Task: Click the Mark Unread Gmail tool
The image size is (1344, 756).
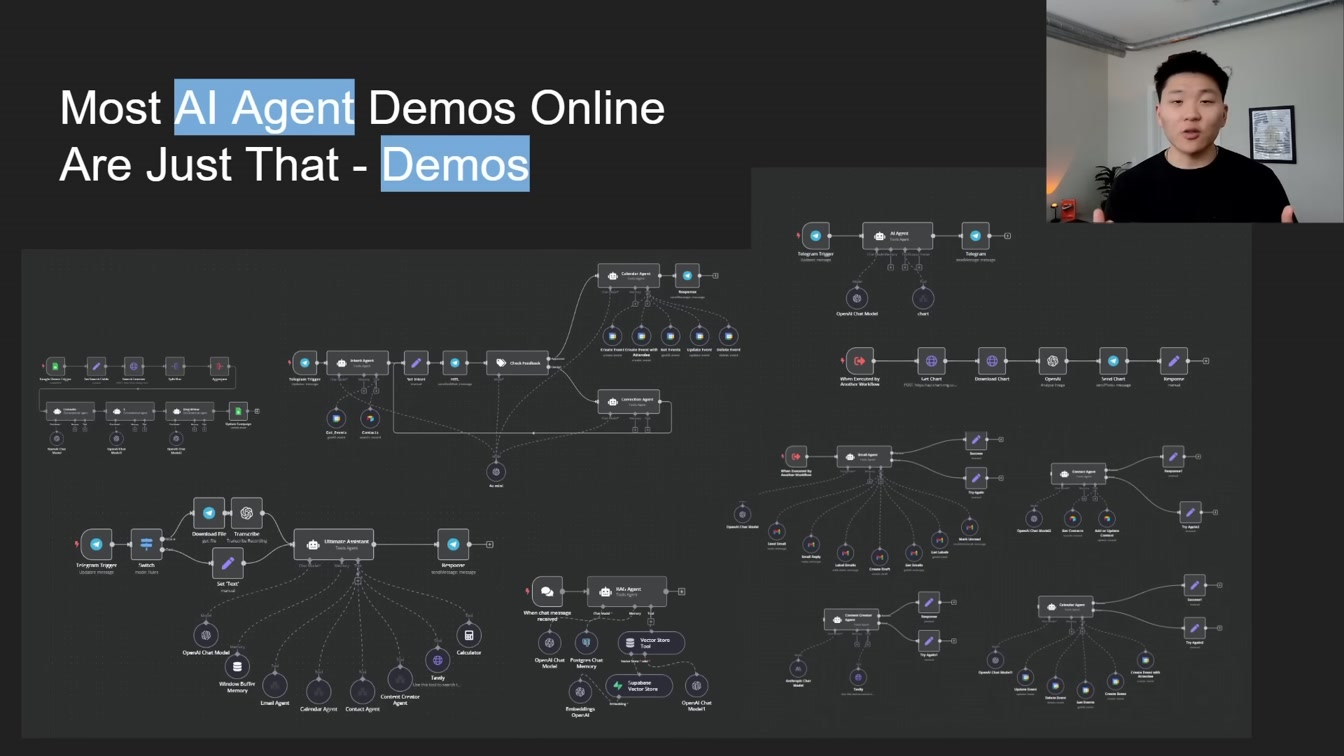Action: click(969, 527)
